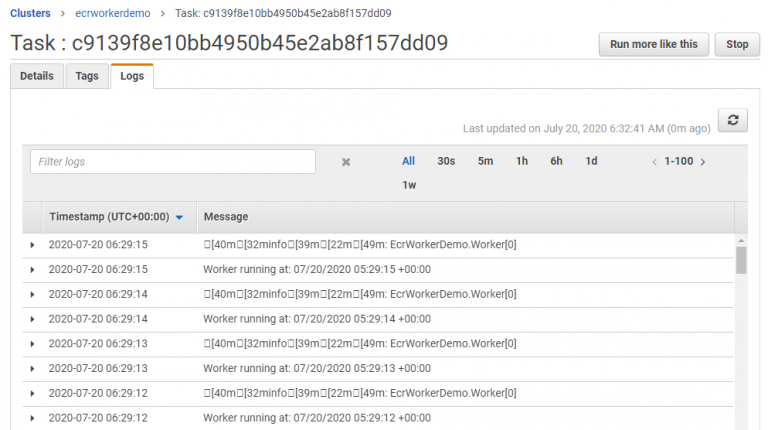Viewport: 768px width, 430px height.
Task: Switch to the Details tab
Action: (37, 76)
